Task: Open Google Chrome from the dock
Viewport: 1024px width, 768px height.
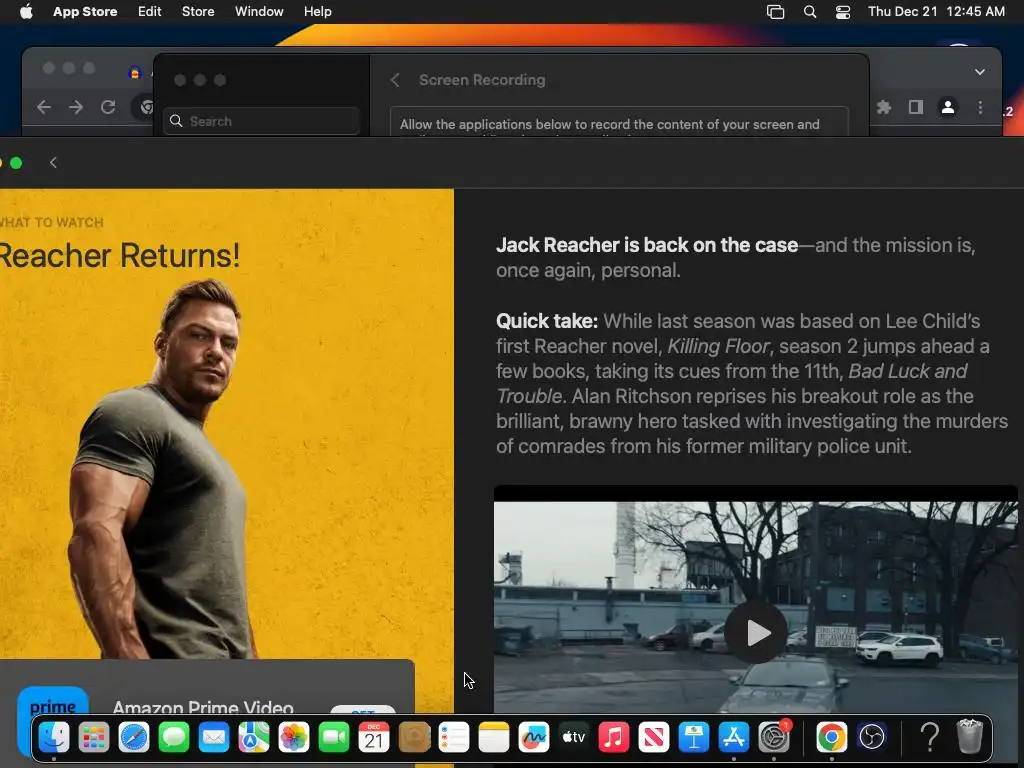Action: tap(831, 738)
